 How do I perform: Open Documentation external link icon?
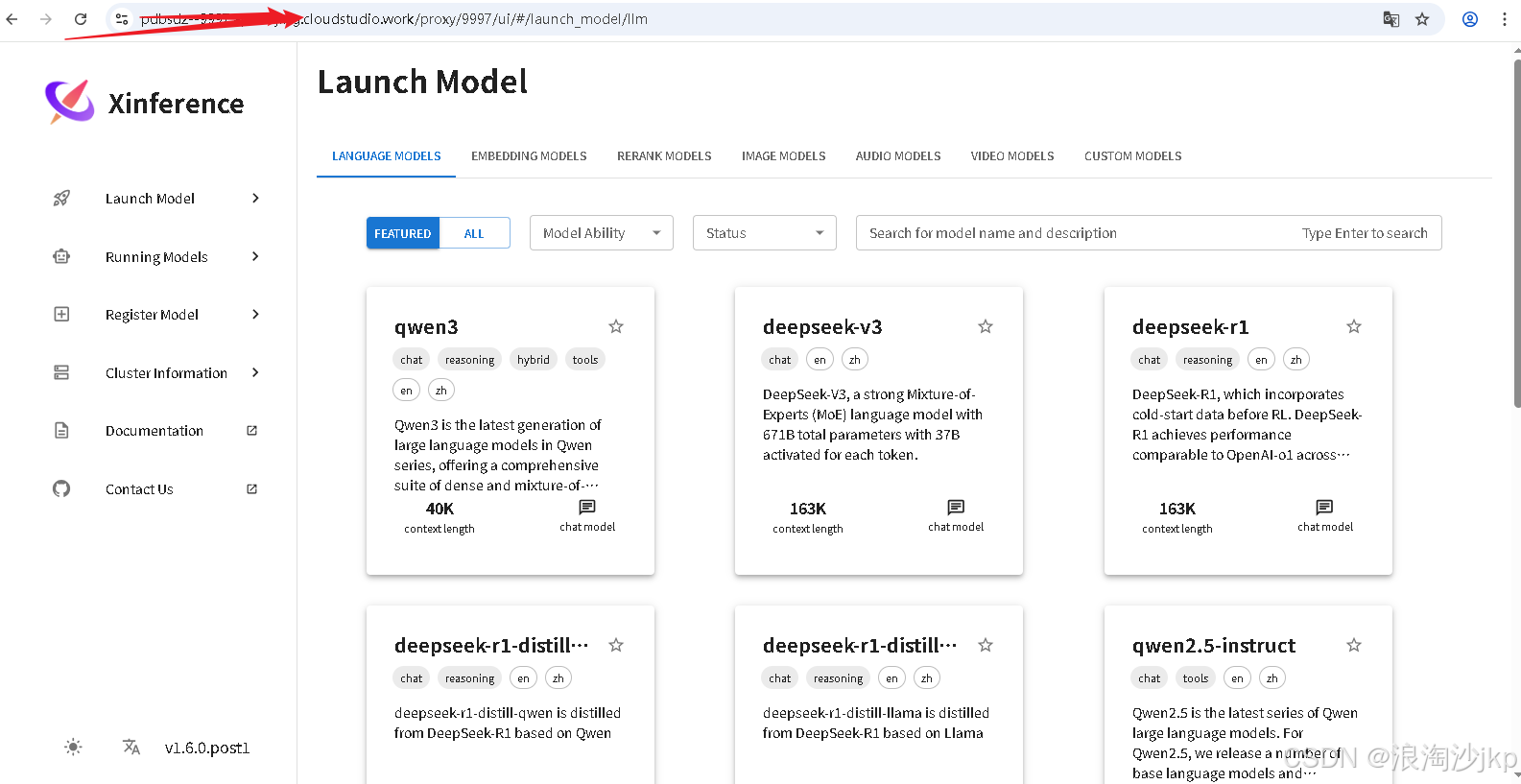252,431
